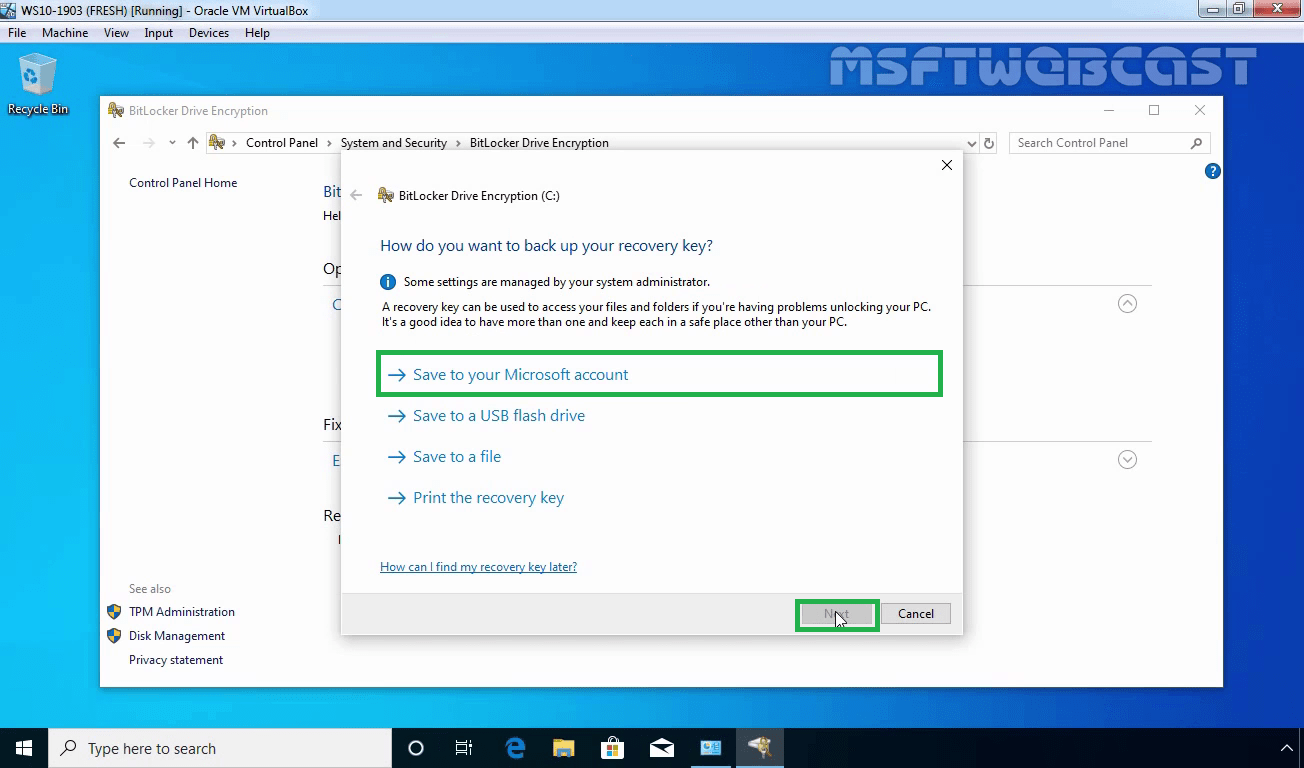Click the up one level arrow

coord(192,143)
